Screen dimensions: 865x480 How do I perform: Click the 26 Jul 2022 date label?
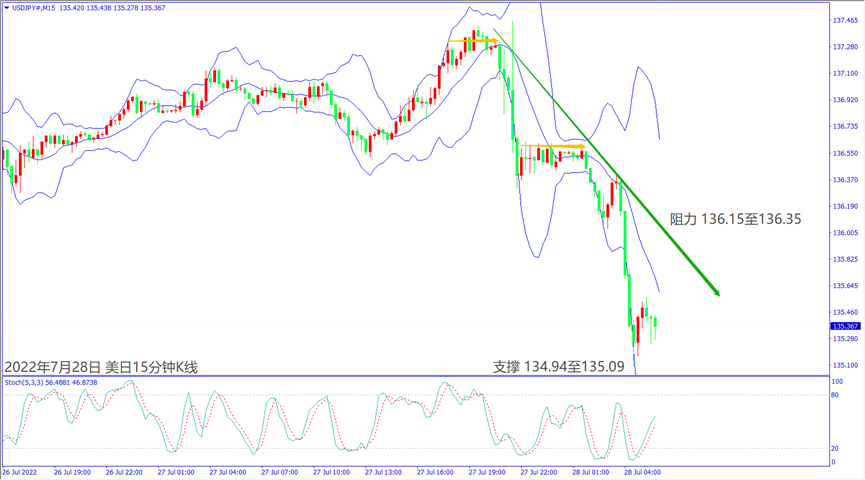(x=20, y=472)
